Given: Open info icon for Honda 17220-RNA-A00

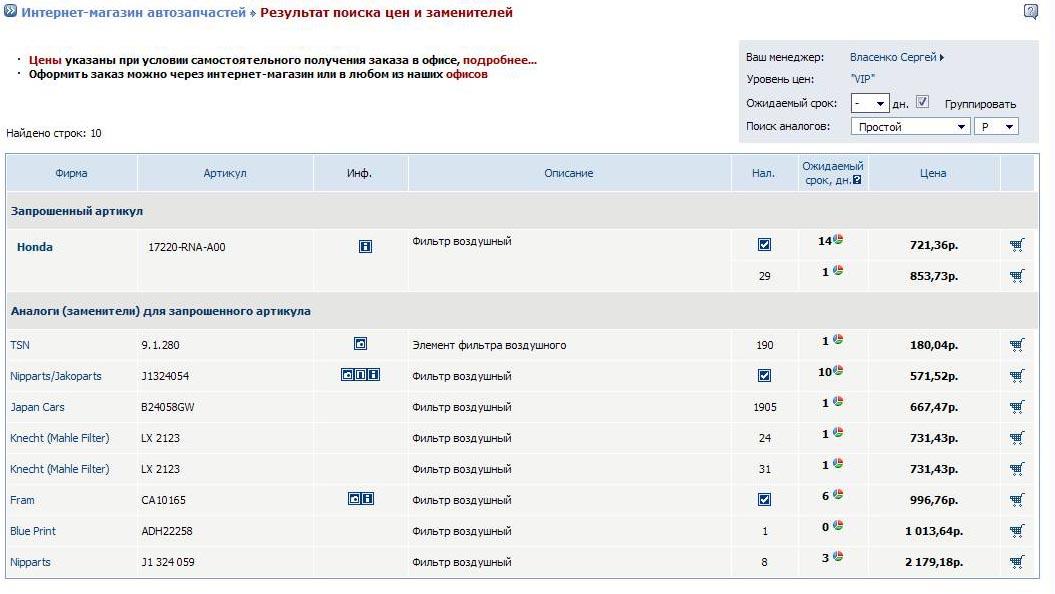Looking at the screenshot, I should pyautogui.click(x=365, y=247).
